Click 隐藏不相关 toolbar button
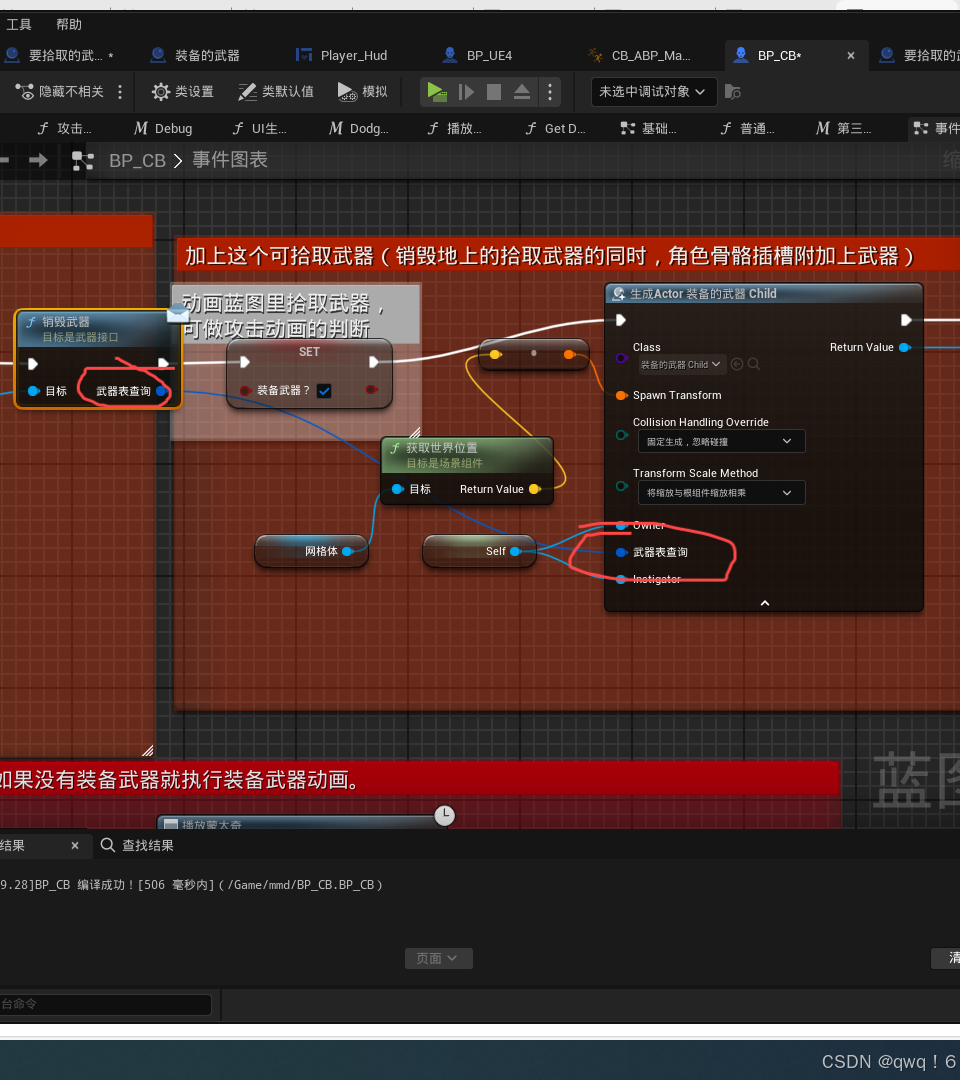The image size is (960, 1080). tap(59, 92)
